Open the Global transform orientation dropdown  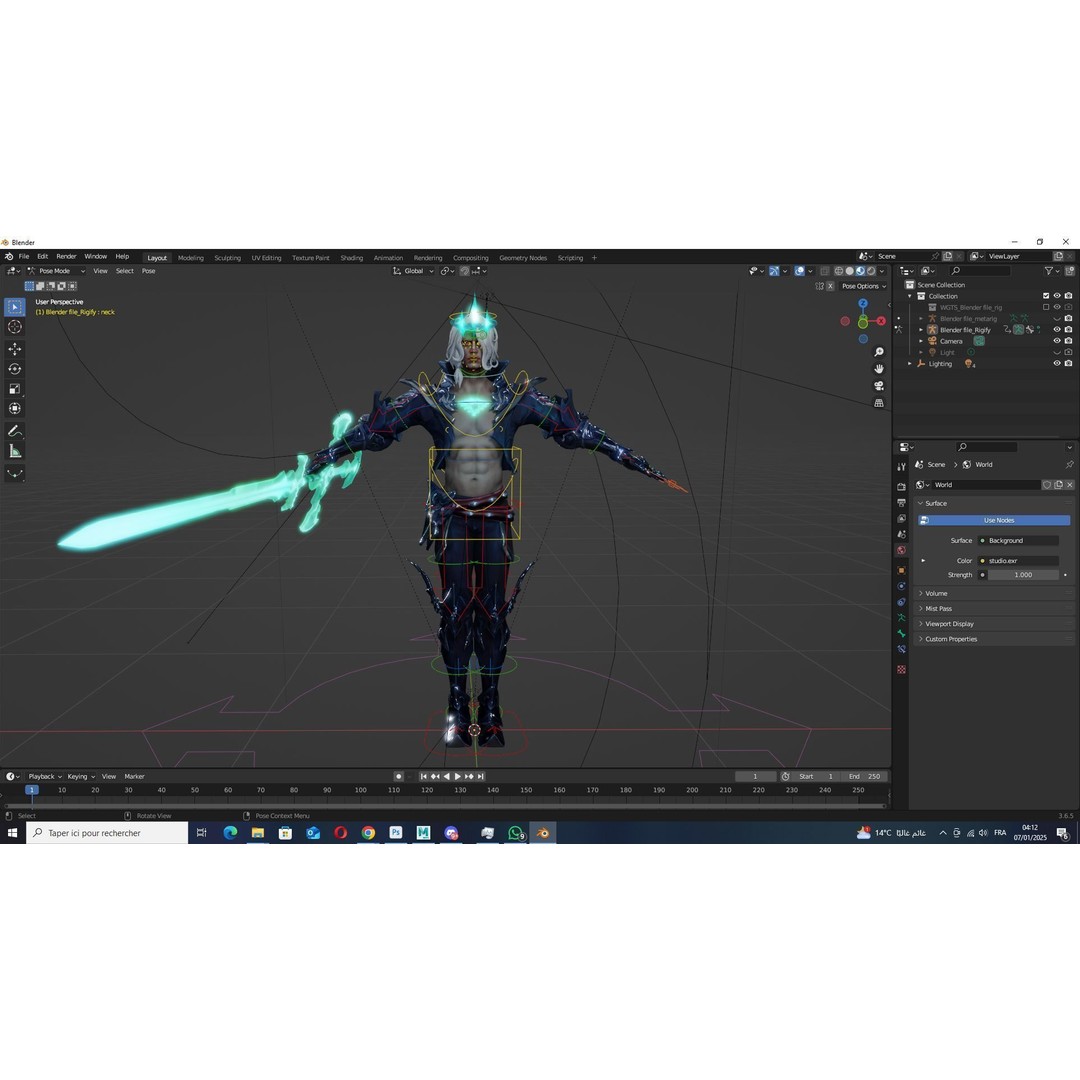[x=413, y=271]
